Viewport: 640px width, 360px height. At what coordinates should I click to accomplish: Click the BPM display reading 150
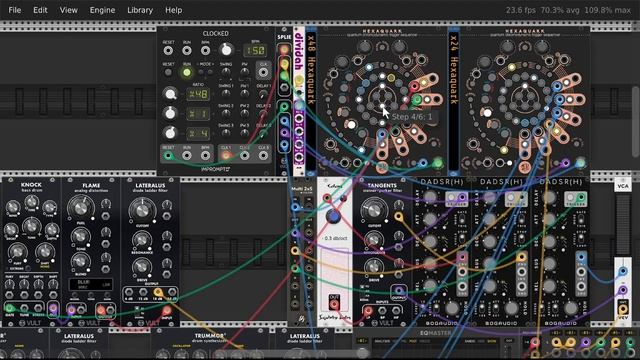(x=255, y=51)
